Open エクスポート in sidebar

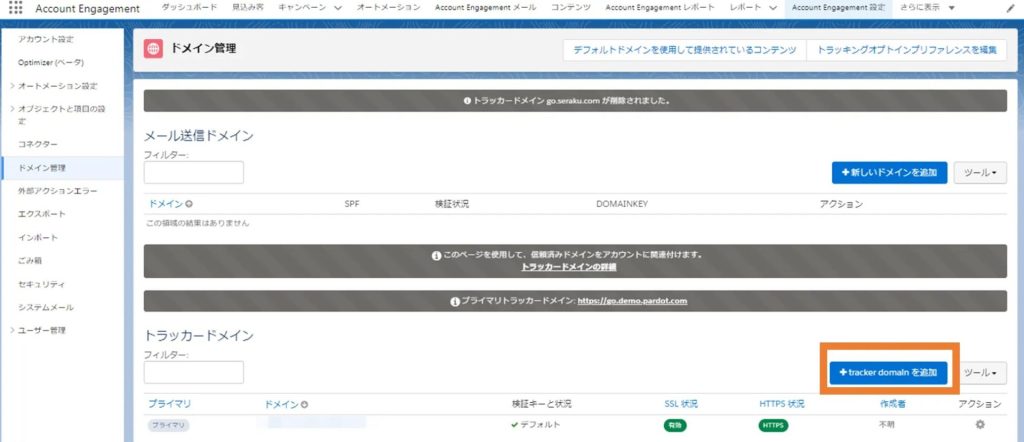click(x=42, y=214)
